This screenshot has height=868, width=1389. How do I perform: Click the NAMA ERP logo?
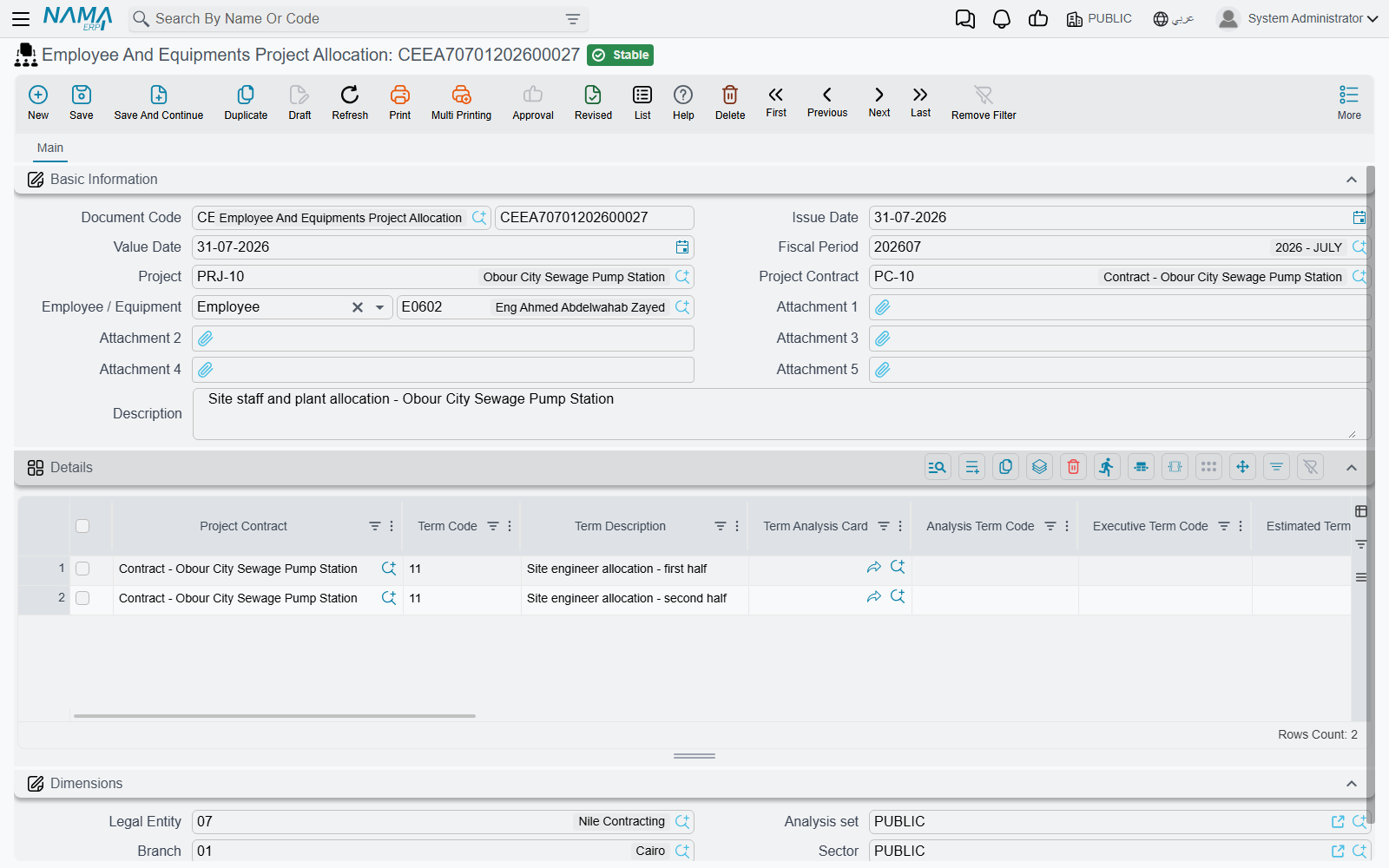coord(78,18)
